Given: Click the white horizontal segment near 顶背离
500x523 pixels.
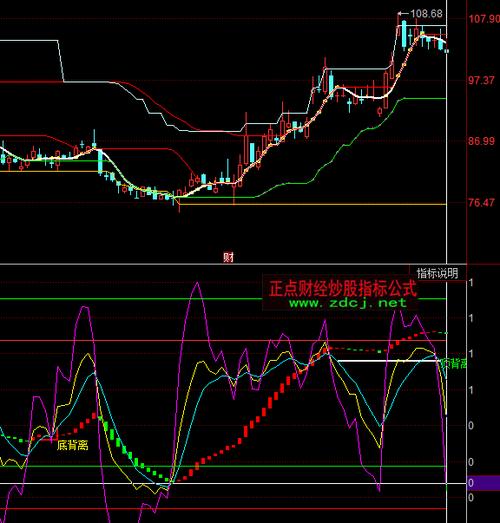Looking at the screenshot, I should [388, 361].
